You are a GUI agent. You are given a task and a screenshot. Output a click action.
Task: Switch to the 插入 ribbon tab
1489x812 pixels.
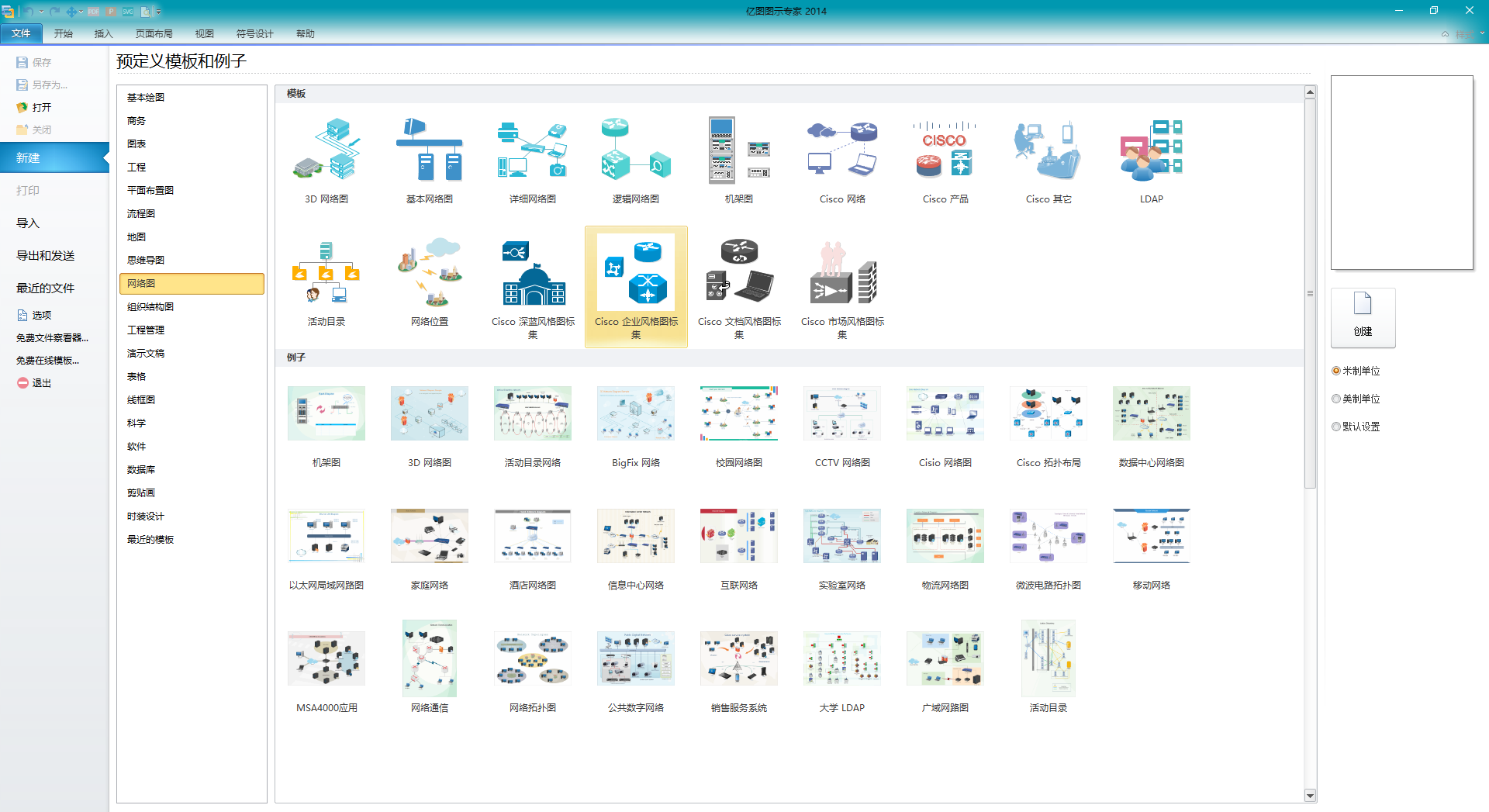tap(104, 33)
